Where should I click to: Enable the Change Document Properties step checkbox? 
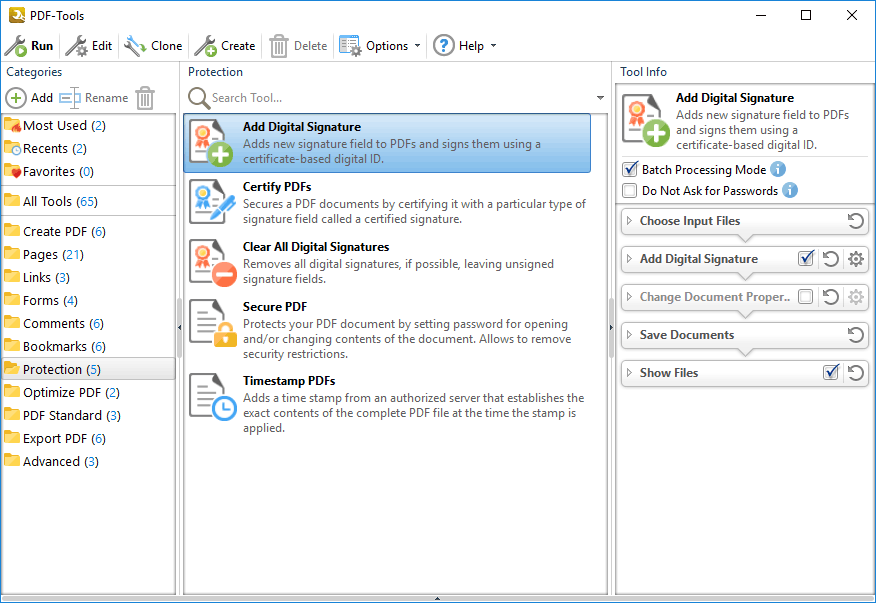click(806, 296)
